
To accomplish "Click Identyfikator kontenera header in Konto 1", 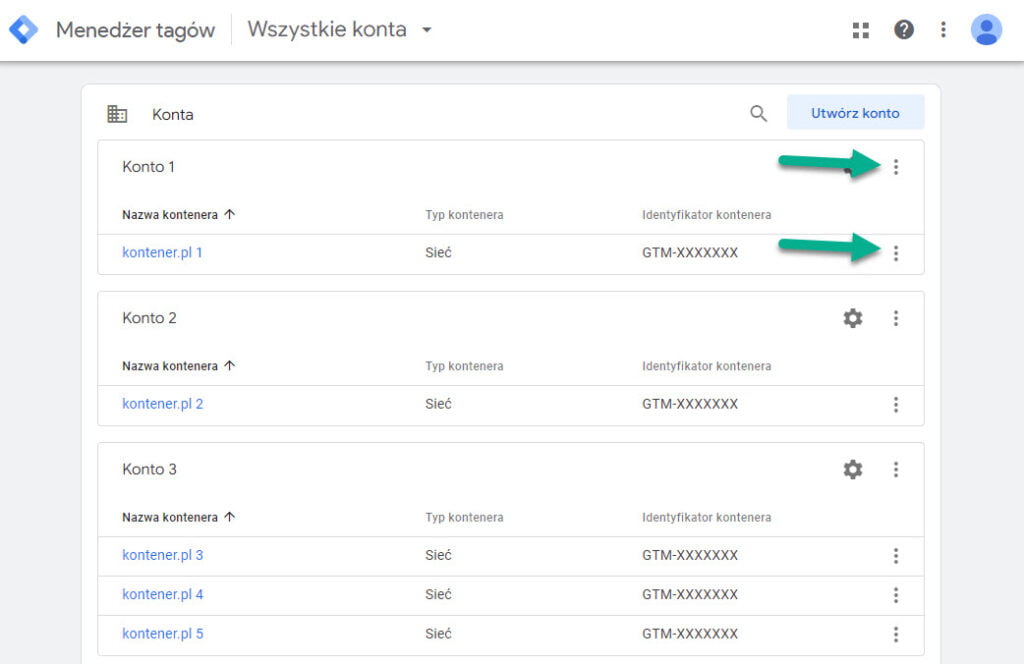I will (707, 215).
